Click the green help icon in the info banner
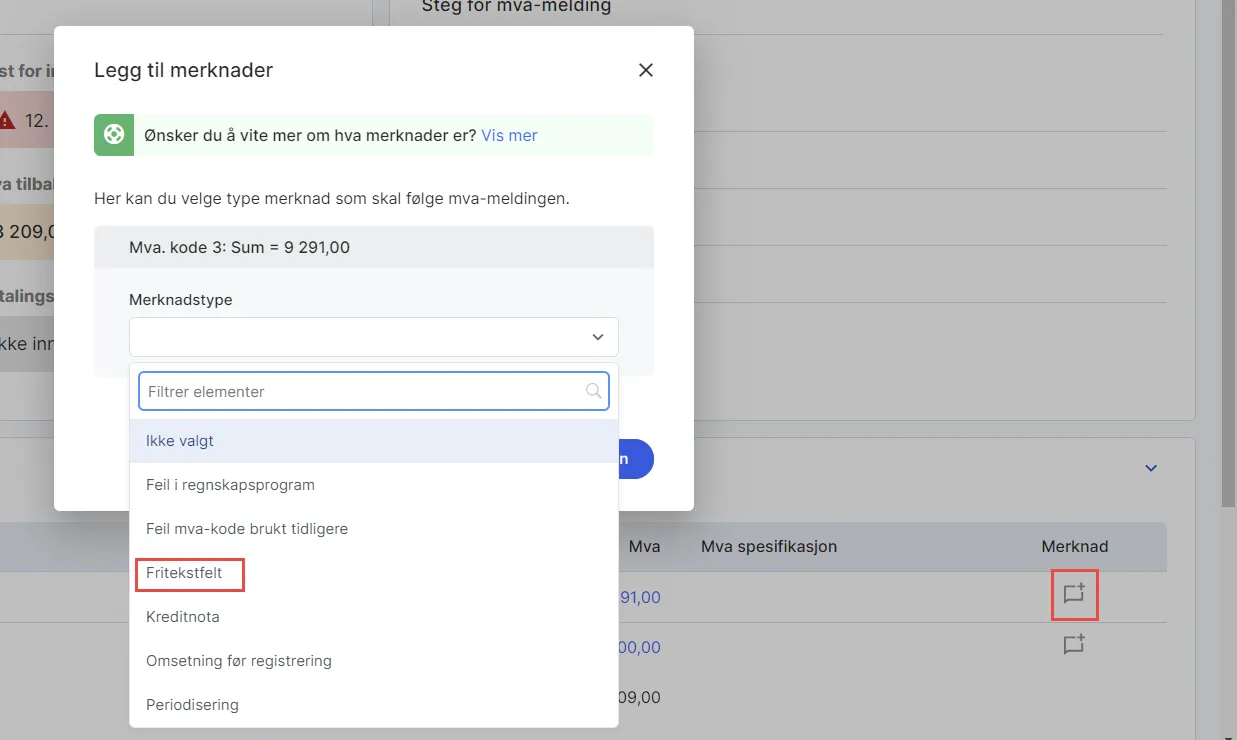The image size is (1237, 740). [113, 134]
